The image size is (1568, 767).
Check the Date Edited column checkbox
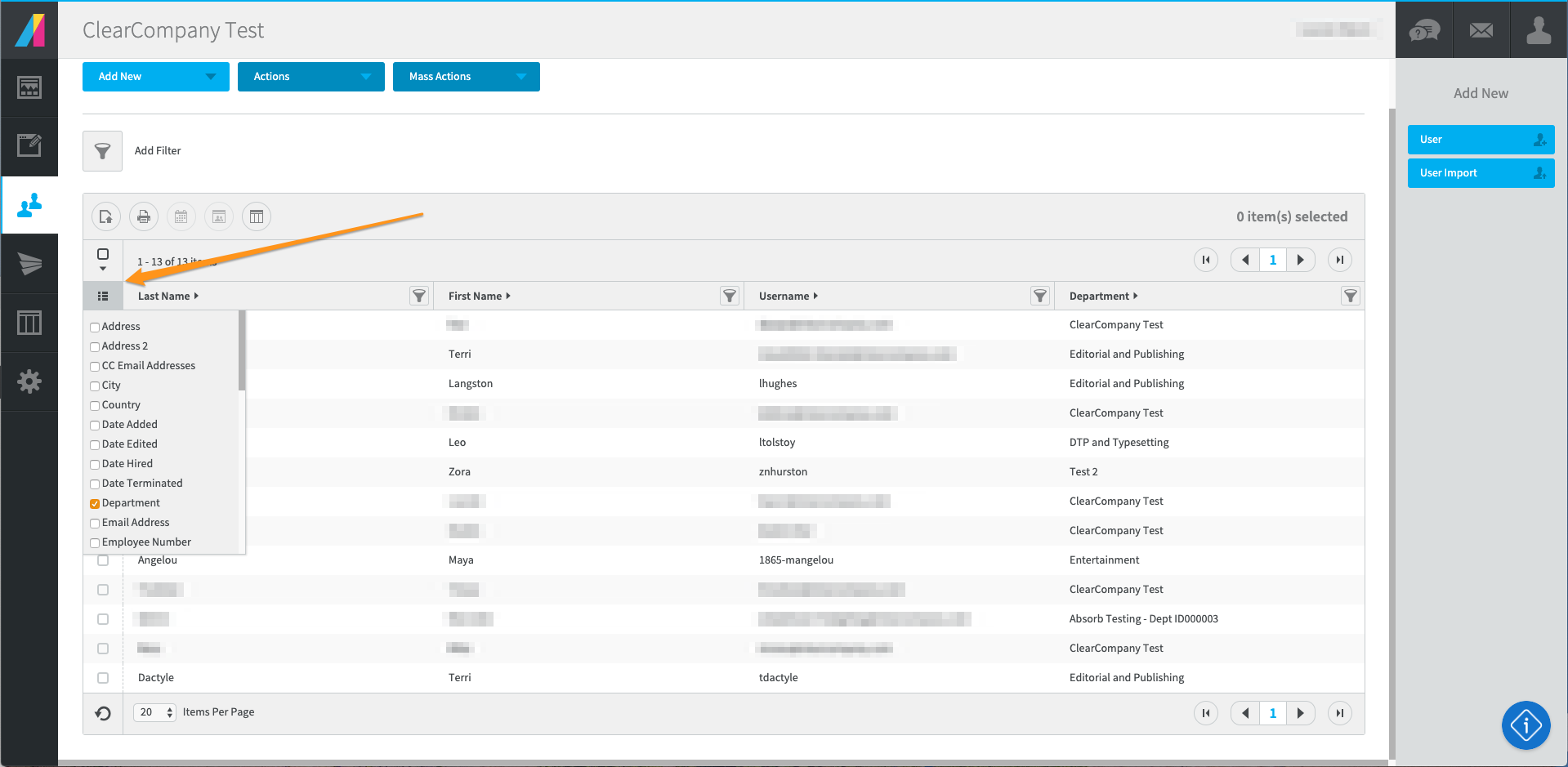tap(95, 444)
